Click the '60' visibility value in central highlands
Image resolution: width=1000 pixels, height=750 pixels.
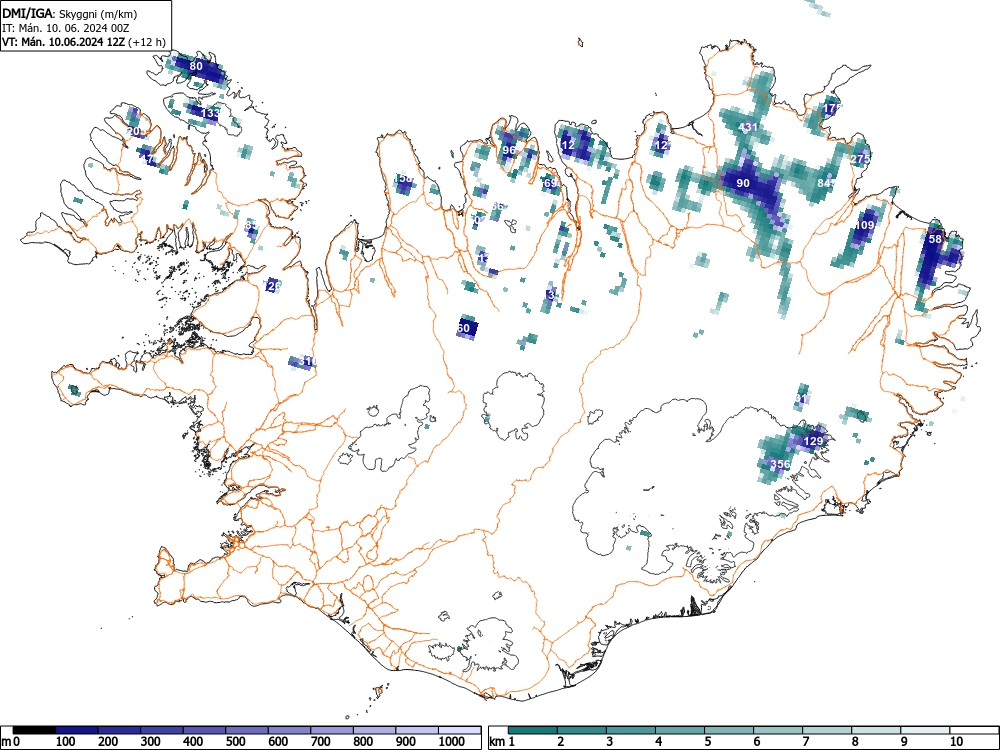pyautogui.click(x=464, y=328)
